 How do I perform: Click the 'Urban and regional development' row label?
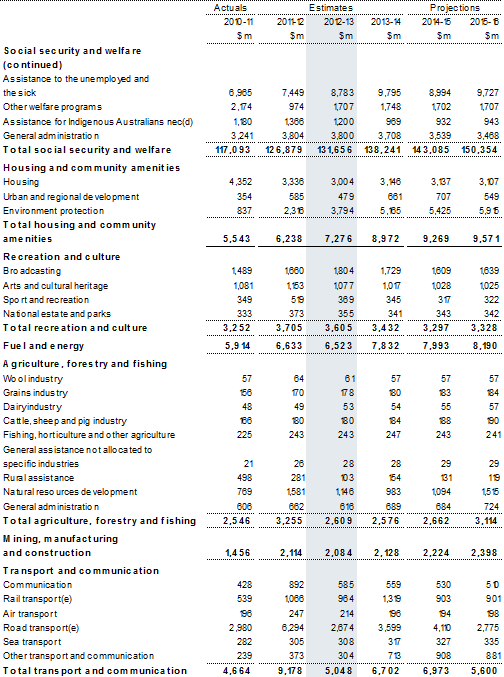pyautogui.click(x=71, y=197)
